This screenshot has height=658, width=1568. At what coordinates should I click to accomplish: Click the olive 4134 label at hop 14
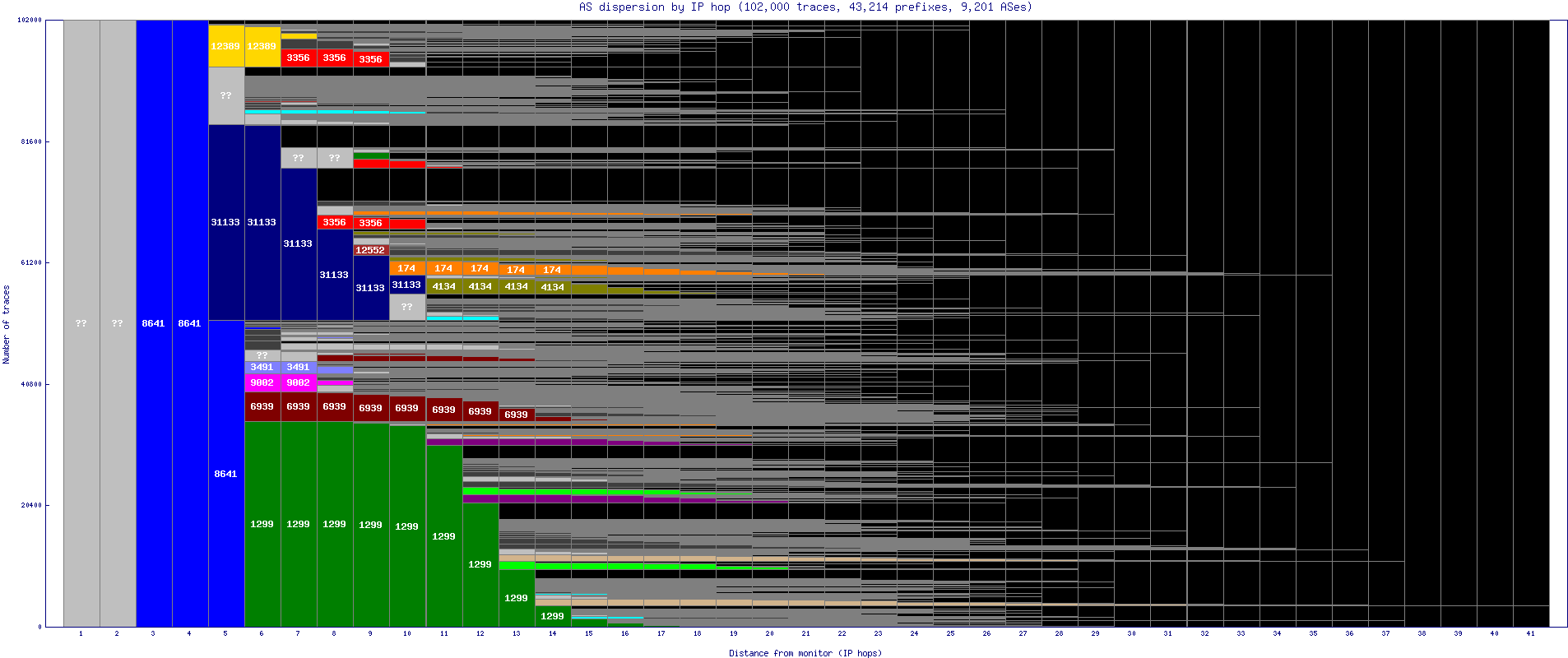553,287
